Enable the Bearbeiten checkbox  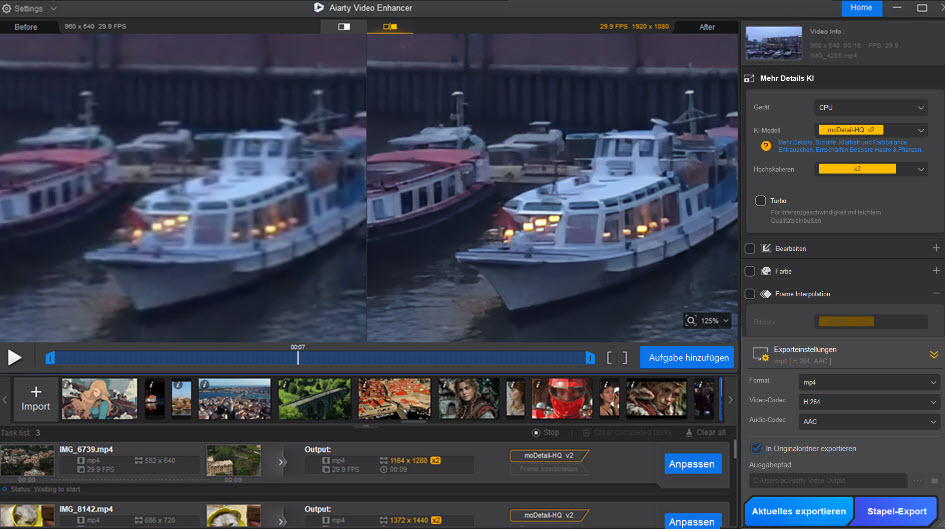click(750, 248)
